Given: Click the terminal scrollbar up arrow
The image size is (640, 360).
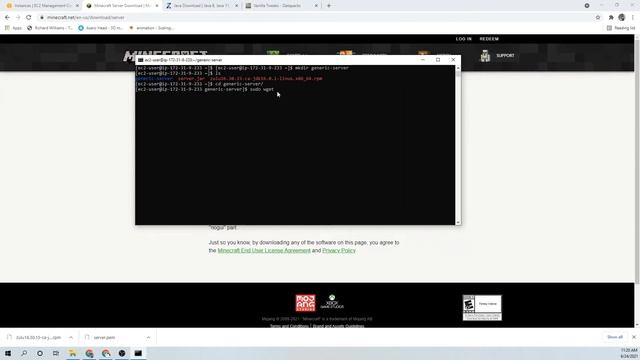Looking at the screenshot, I should coord(458,68).
